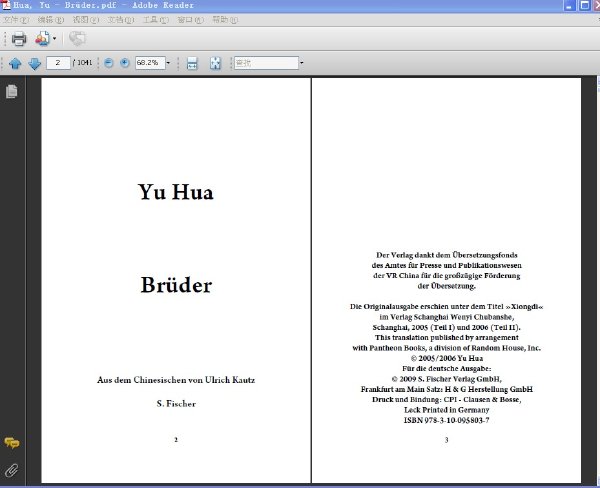Viewport: 600px width, 488px height.
Task: Click 'Druck und Bindung: CPI' line
Action: click(447, 400)
